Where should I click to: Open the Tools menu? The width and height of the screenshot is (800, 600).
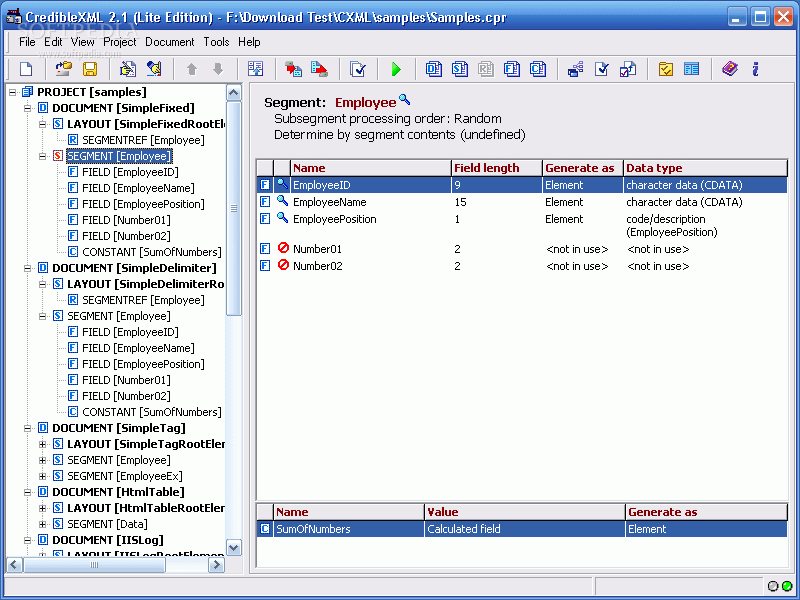[x=216, y=42]
